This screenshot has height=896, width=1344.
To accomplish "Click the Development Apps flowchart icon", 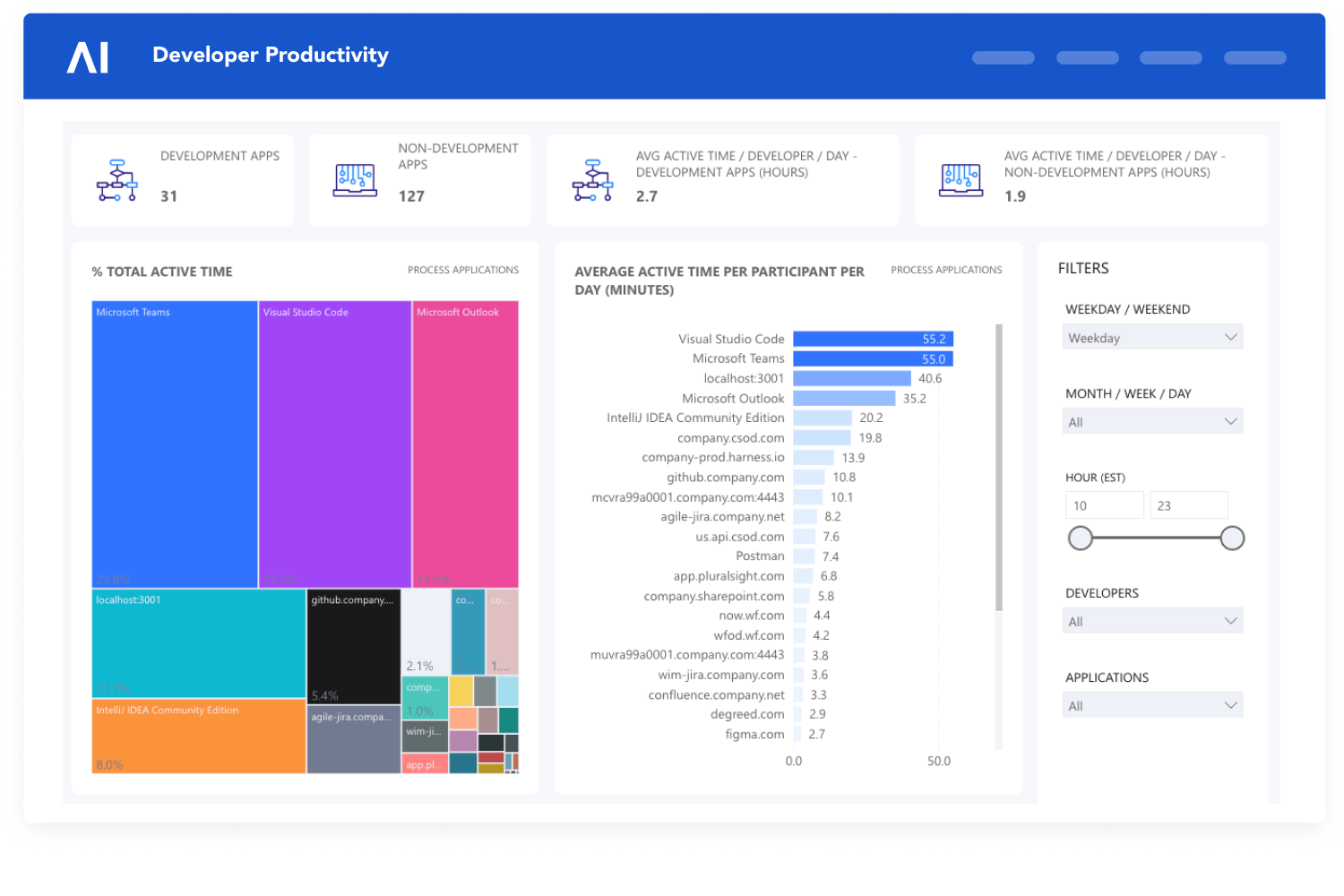I will click(116, 178).
